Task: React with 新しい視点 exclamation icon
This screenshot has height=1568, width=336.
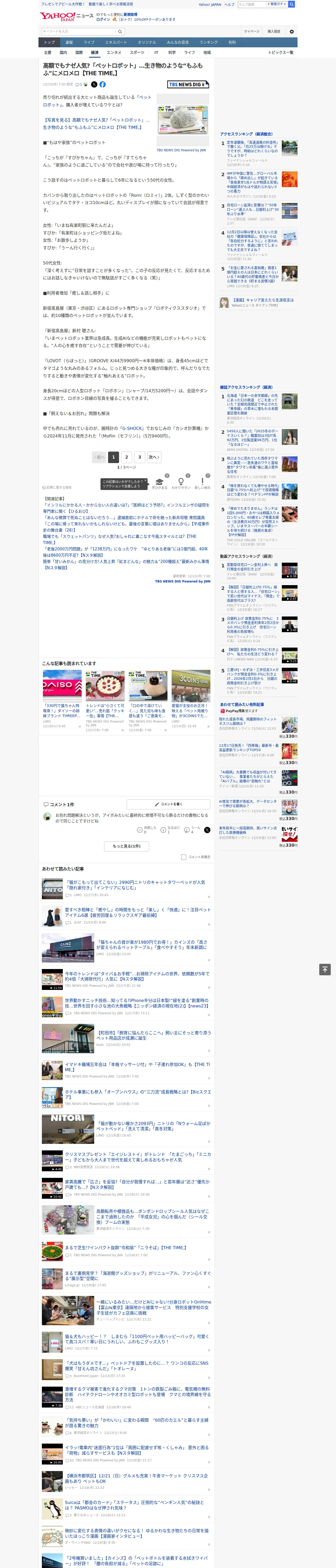Action: 203,481
